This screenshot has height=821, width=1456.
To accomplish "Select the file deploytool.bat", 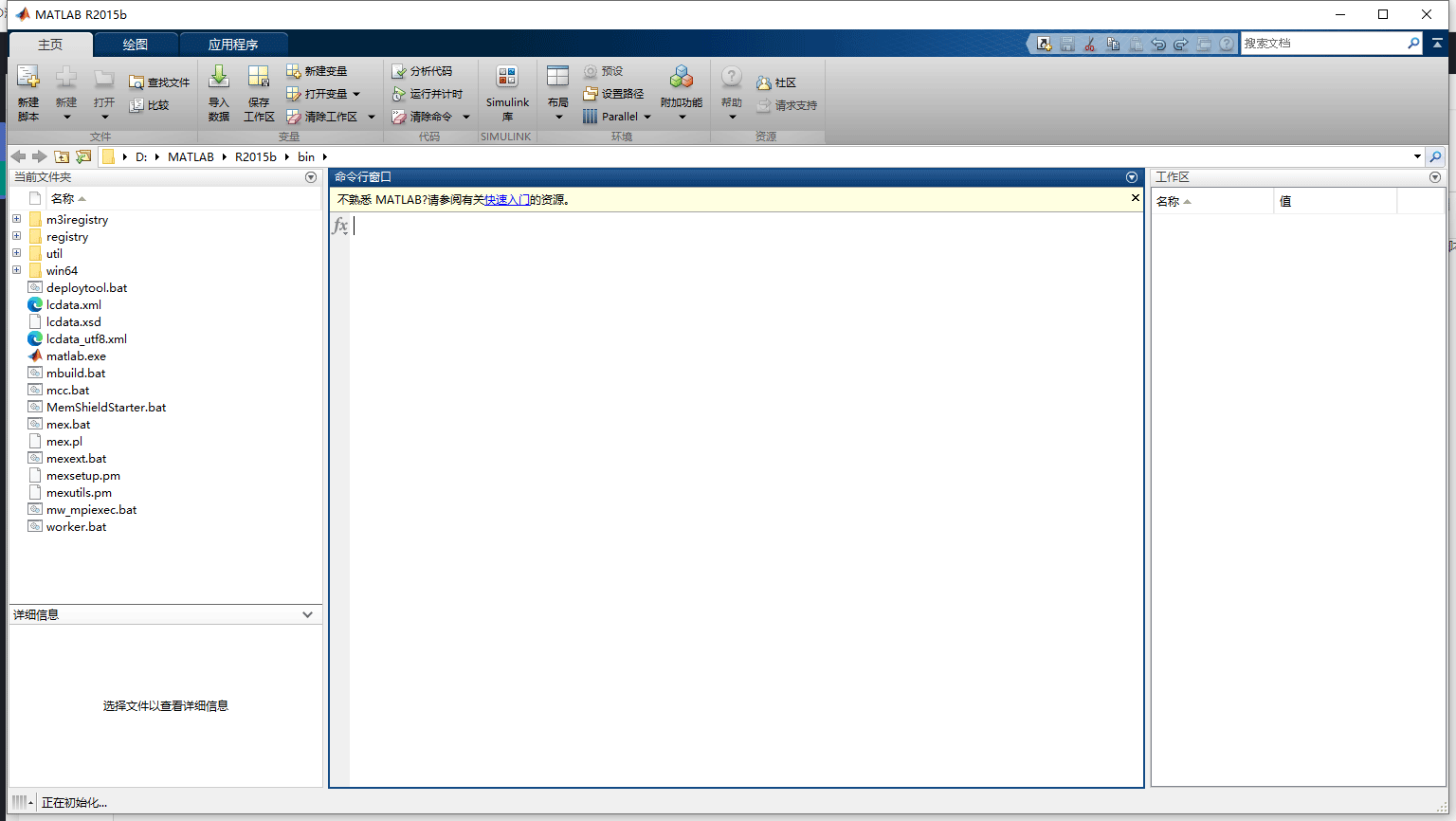I will 86,287.
